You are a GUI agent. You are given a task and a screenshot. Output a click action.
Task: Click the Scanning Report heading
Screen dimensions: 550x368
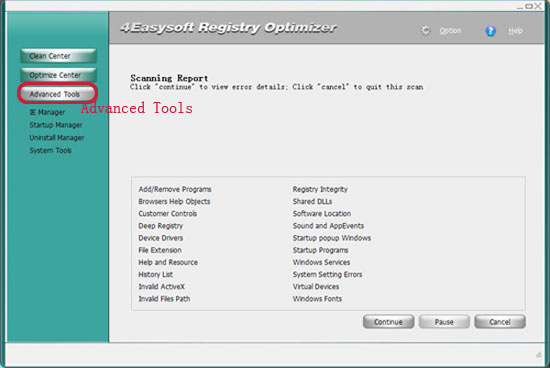click(x=169, y=78)
